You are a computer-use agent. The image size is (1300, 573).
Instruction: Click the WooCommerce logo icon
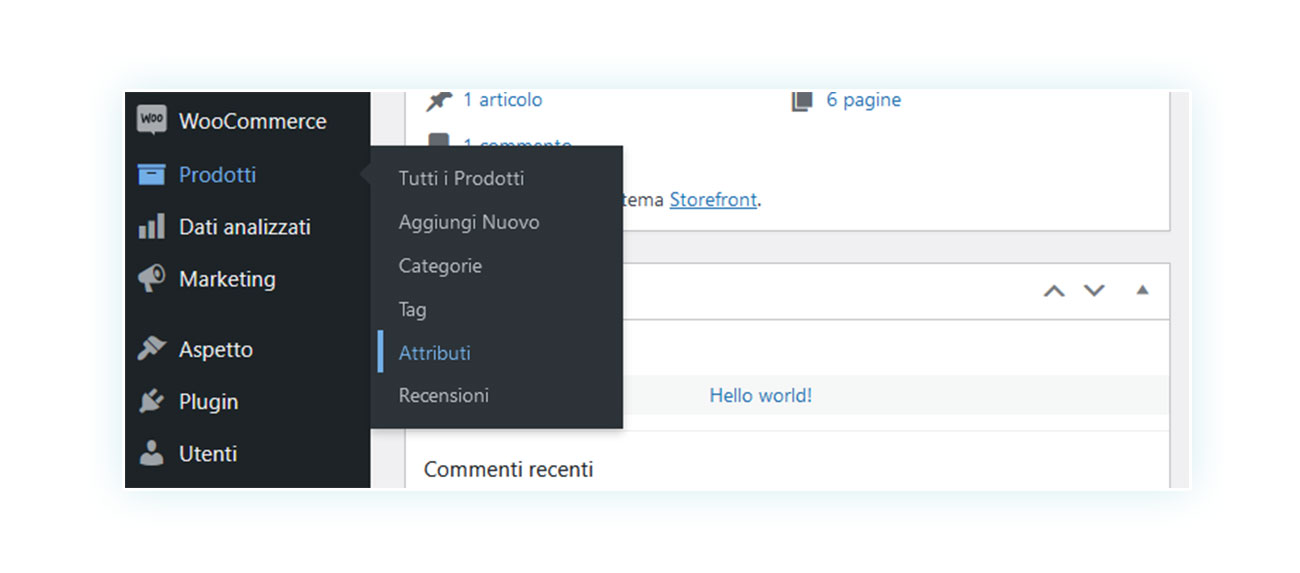tap(151, 120)
